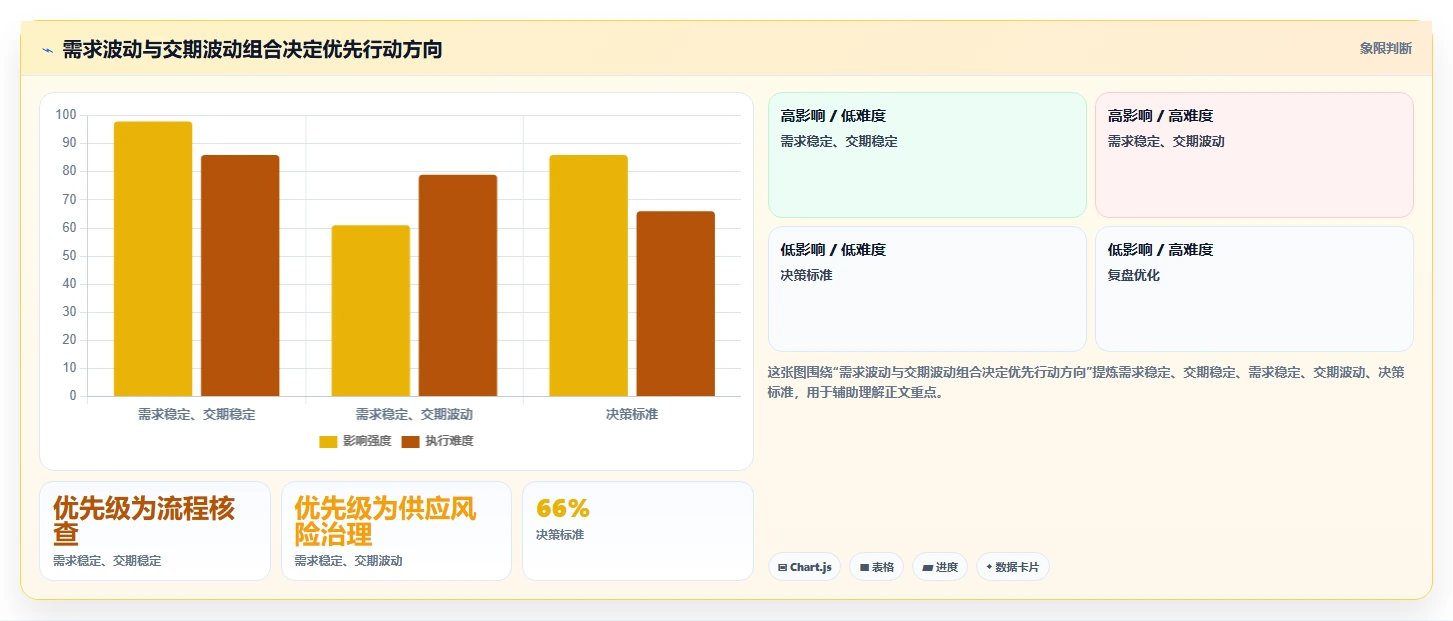1453x621 pixels.
Task: Toggle the 执行难度 legend swatch
Action: coord(410,441)
